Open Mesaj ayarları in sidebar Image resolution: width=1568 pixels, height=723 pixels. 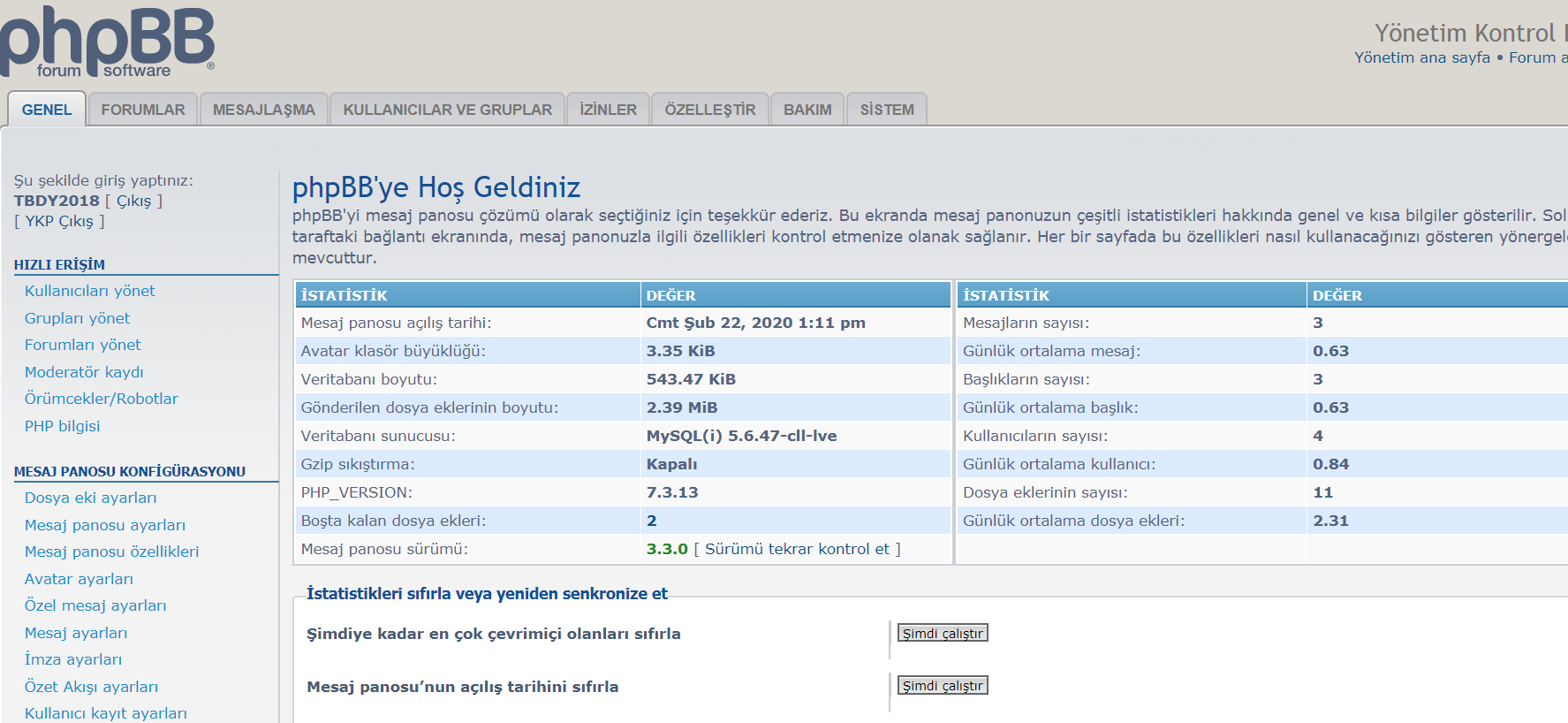point(76,633)
